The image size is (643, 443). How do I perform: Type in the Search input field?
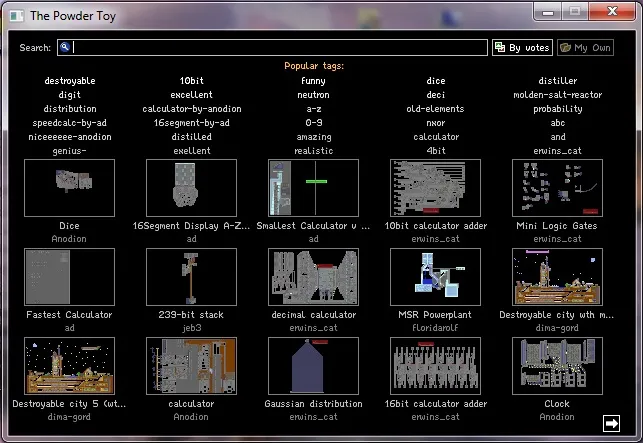[x=280, y=47]
